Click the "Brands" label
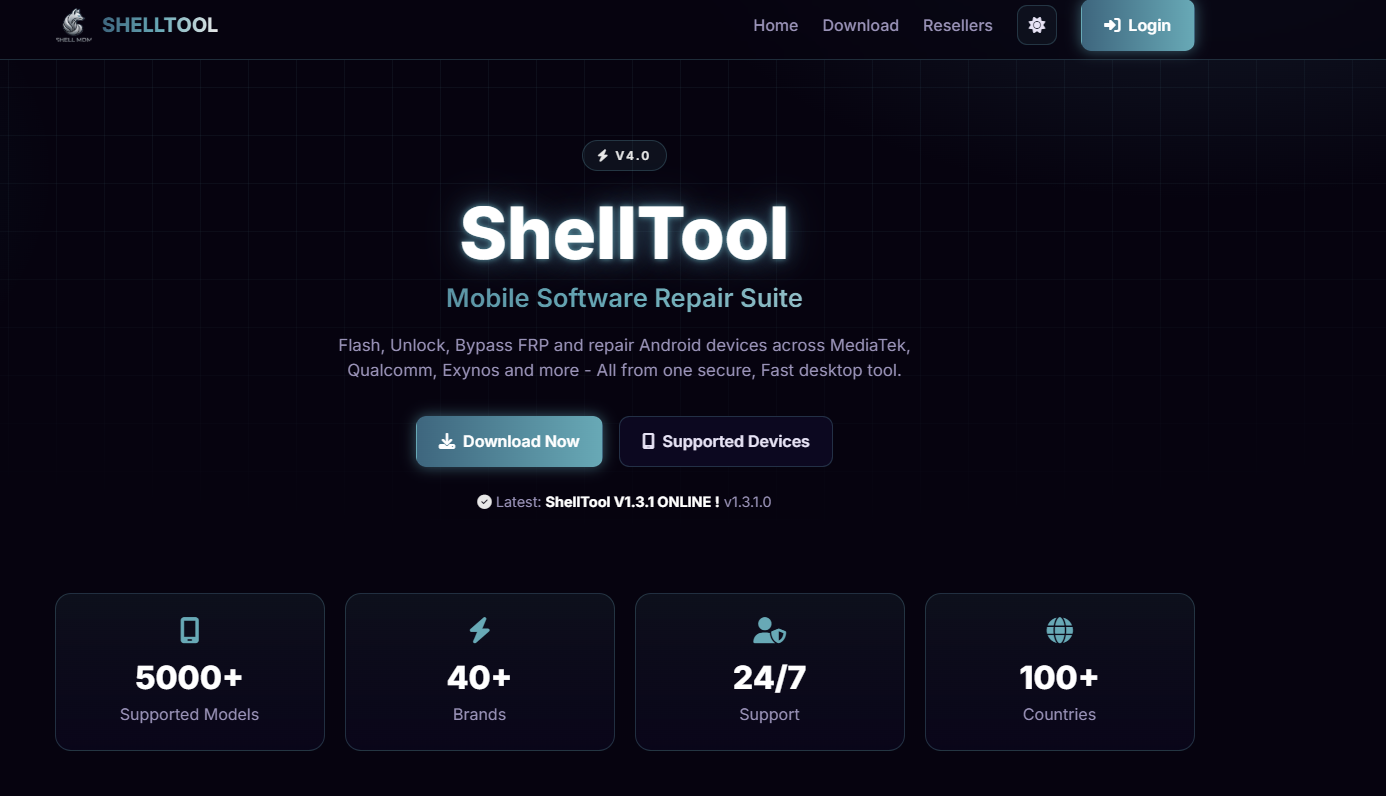Image resolution: width=1386 pixels, height=796 pixels. (x=479, y=714)
